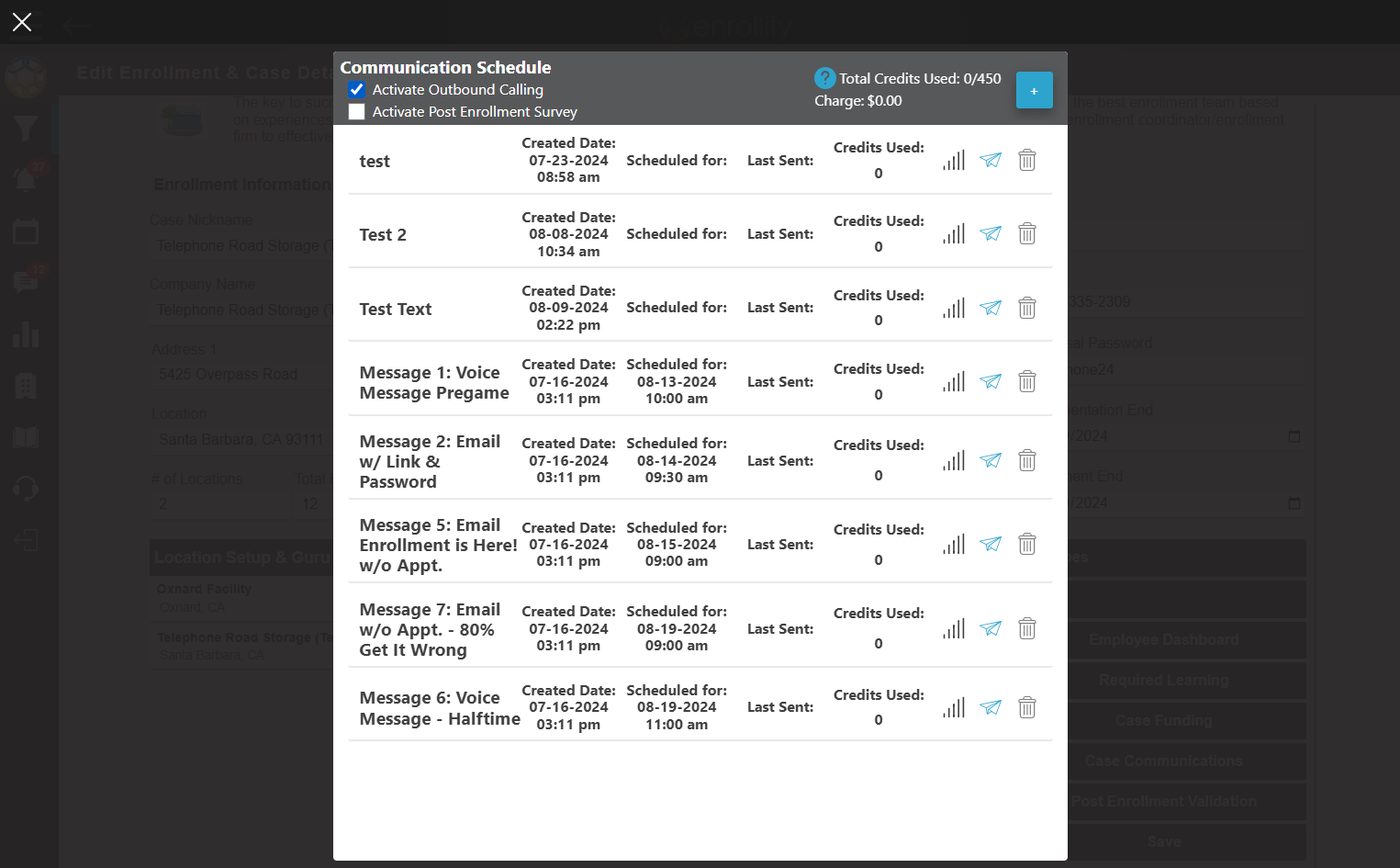Click the Total Credits help icon
The width and height of the screenshot is (1400, 868).
click(x=824, y=78)
